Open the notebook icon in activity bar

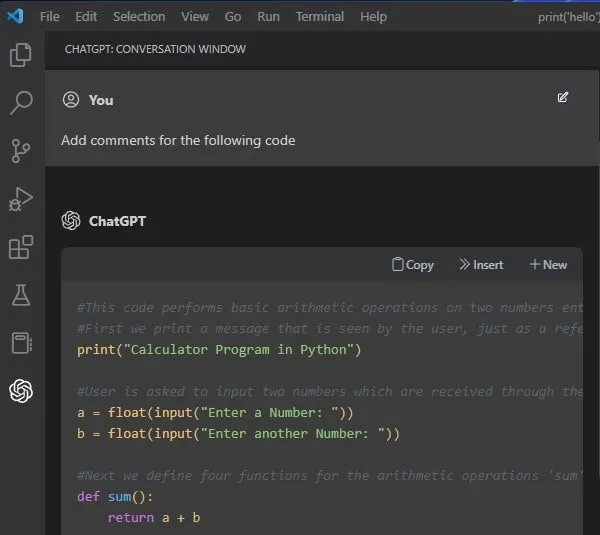(21, 343)
